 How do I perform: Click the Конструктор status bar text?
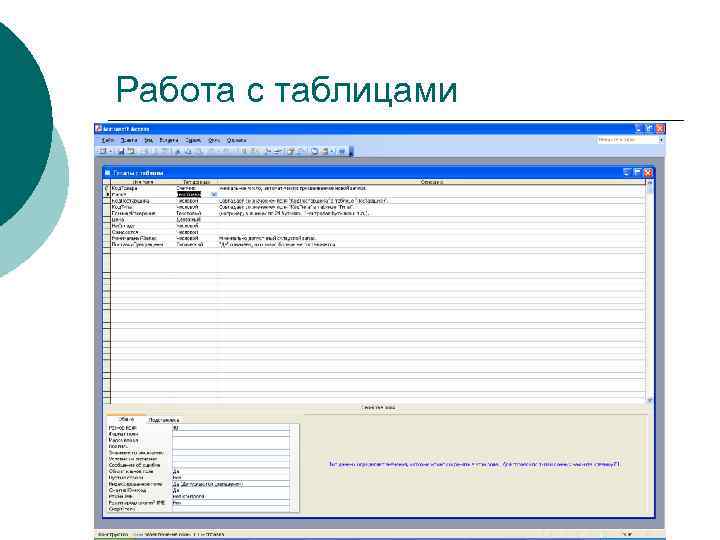pos(112,534)
